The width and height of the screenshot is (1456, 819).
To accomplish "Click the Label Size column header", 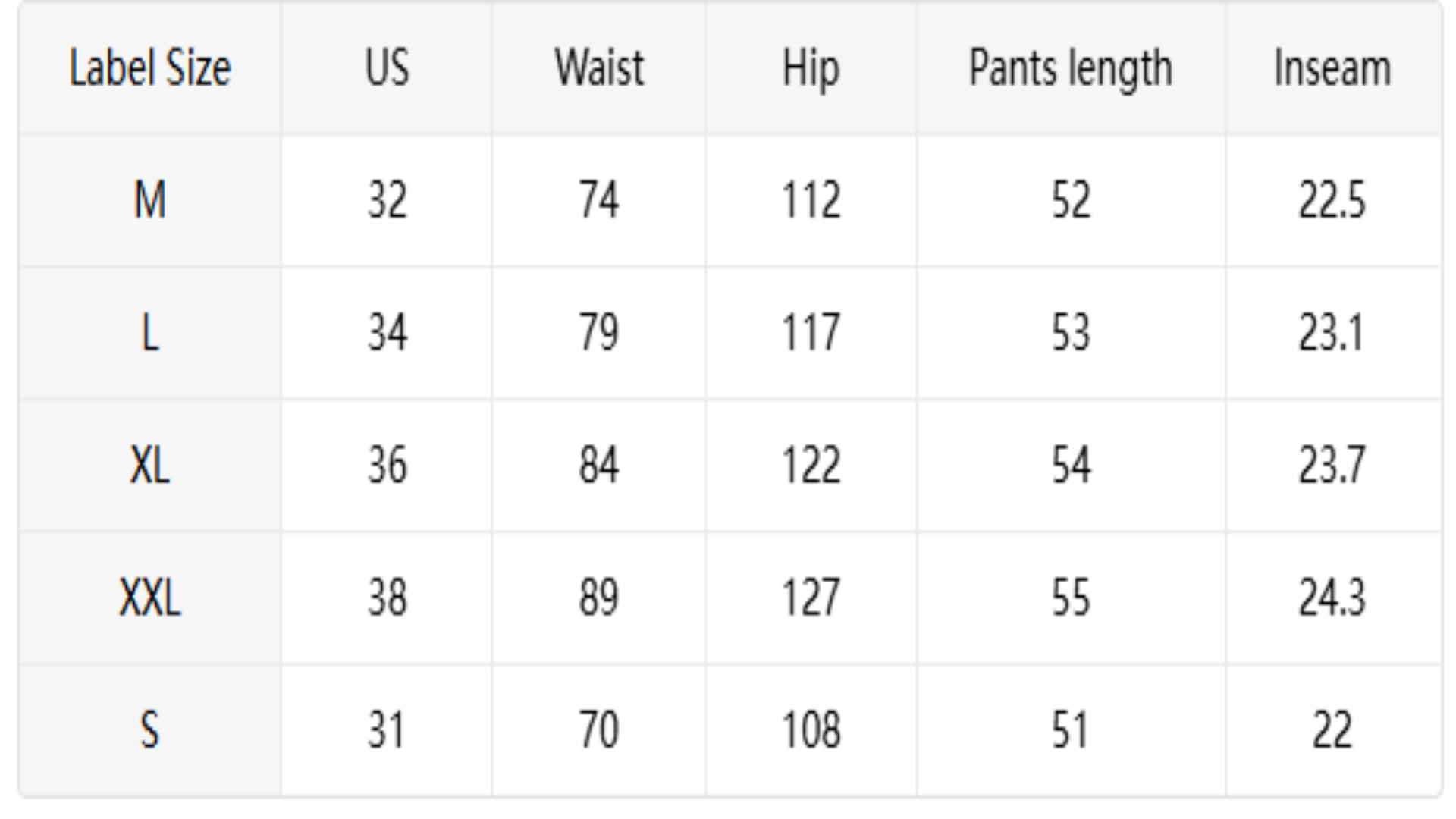I will click(150, 68).
